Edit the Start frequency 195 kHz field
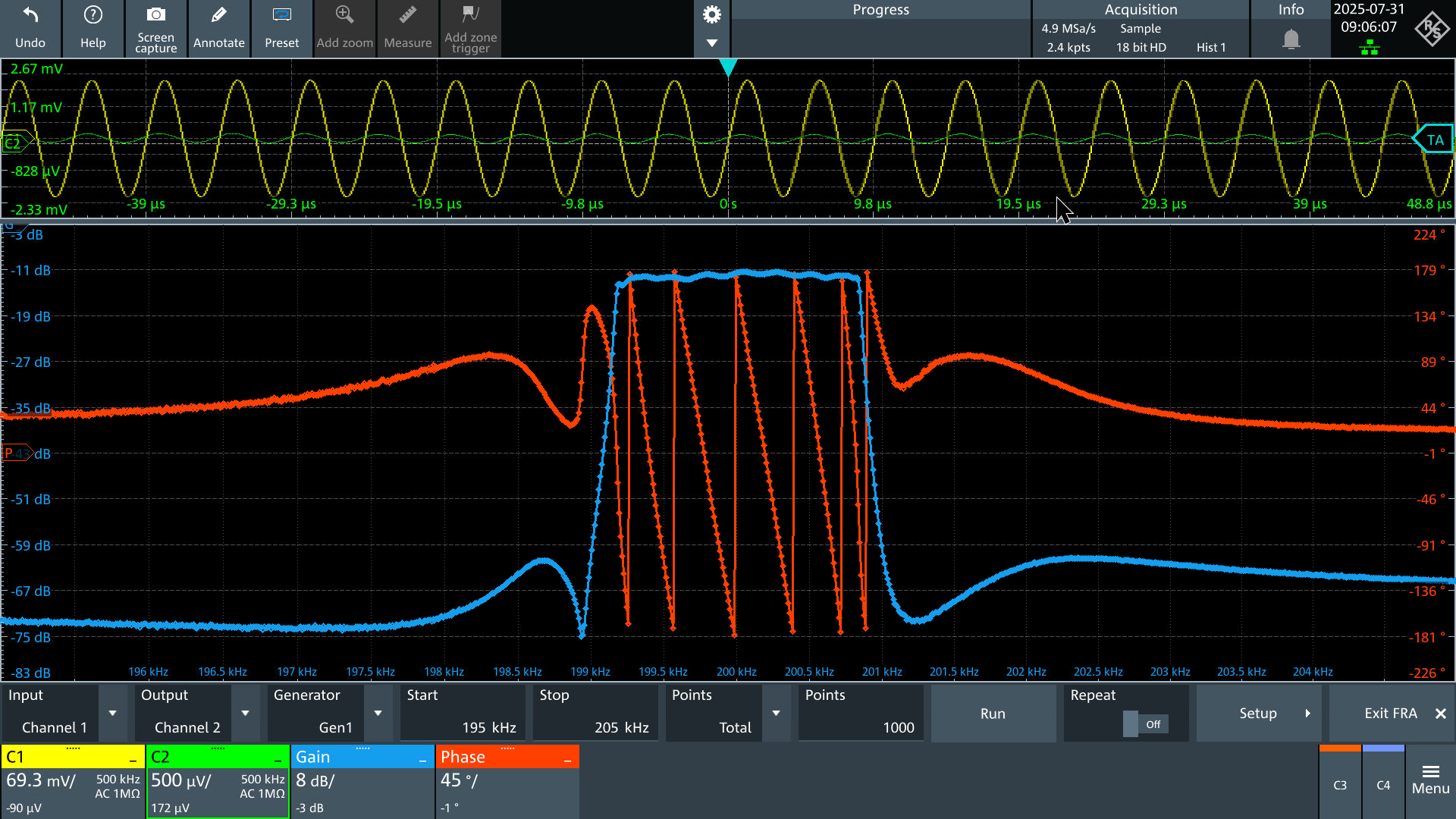The height and width of the screenshot is (819, 1456). (463, 713)
